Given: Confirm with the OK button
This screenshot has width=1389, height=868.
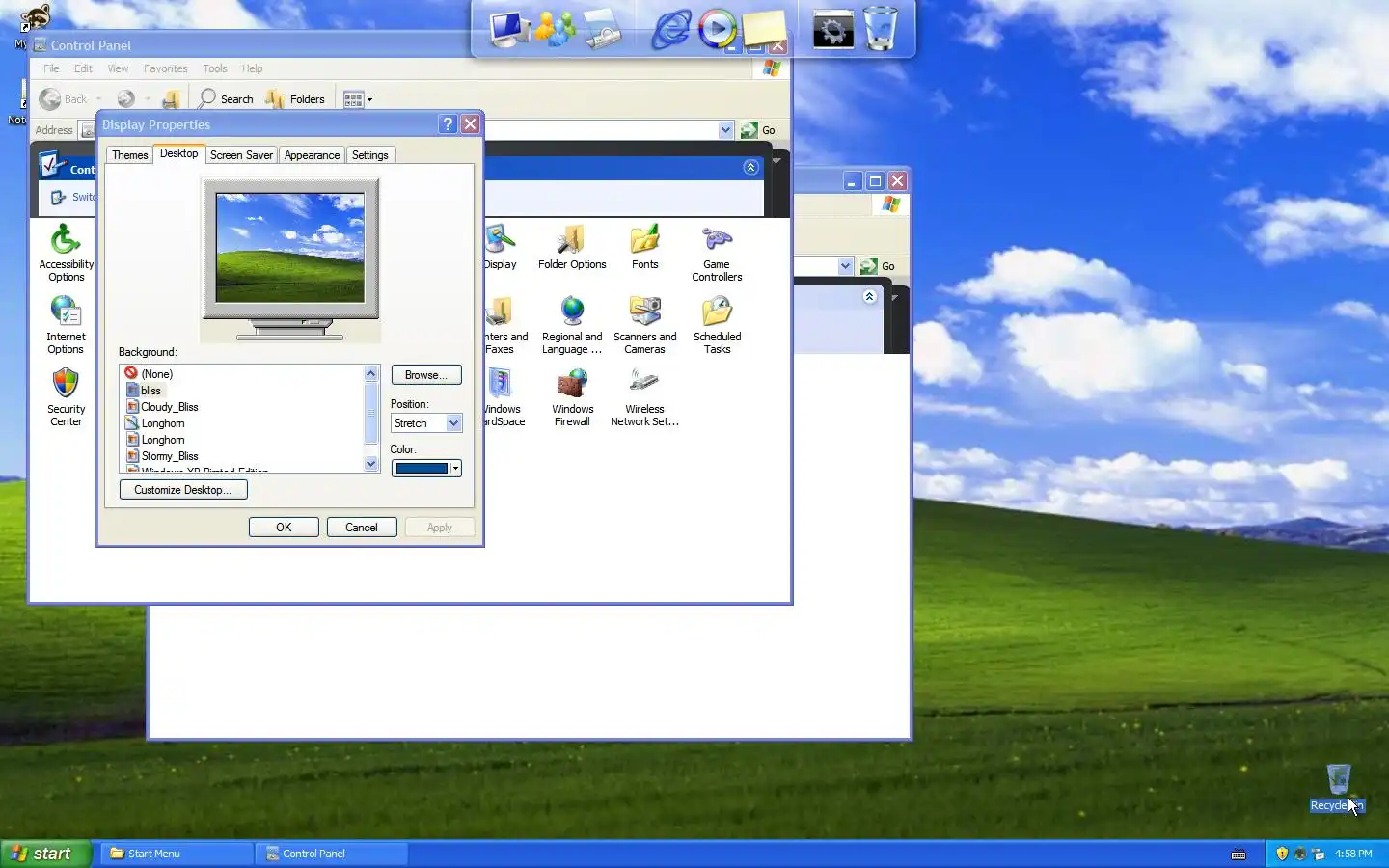Looking at the screenshot, I should [284, 528].
